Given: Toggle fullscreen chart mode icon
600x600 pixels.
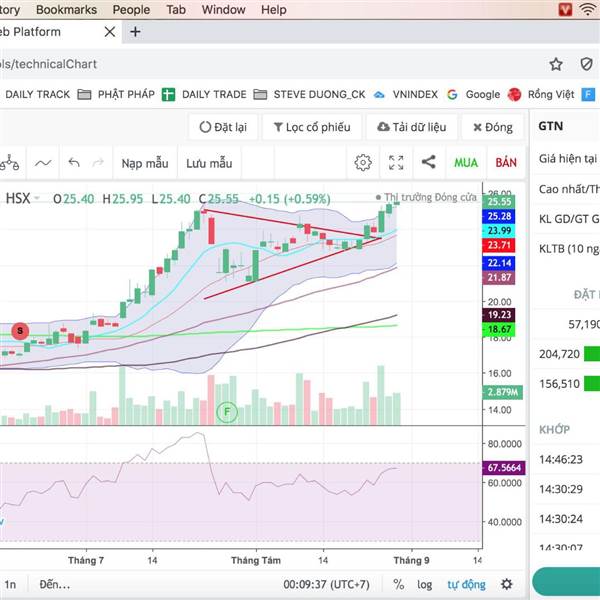Looking at the screenshot, I should (396, 163).
